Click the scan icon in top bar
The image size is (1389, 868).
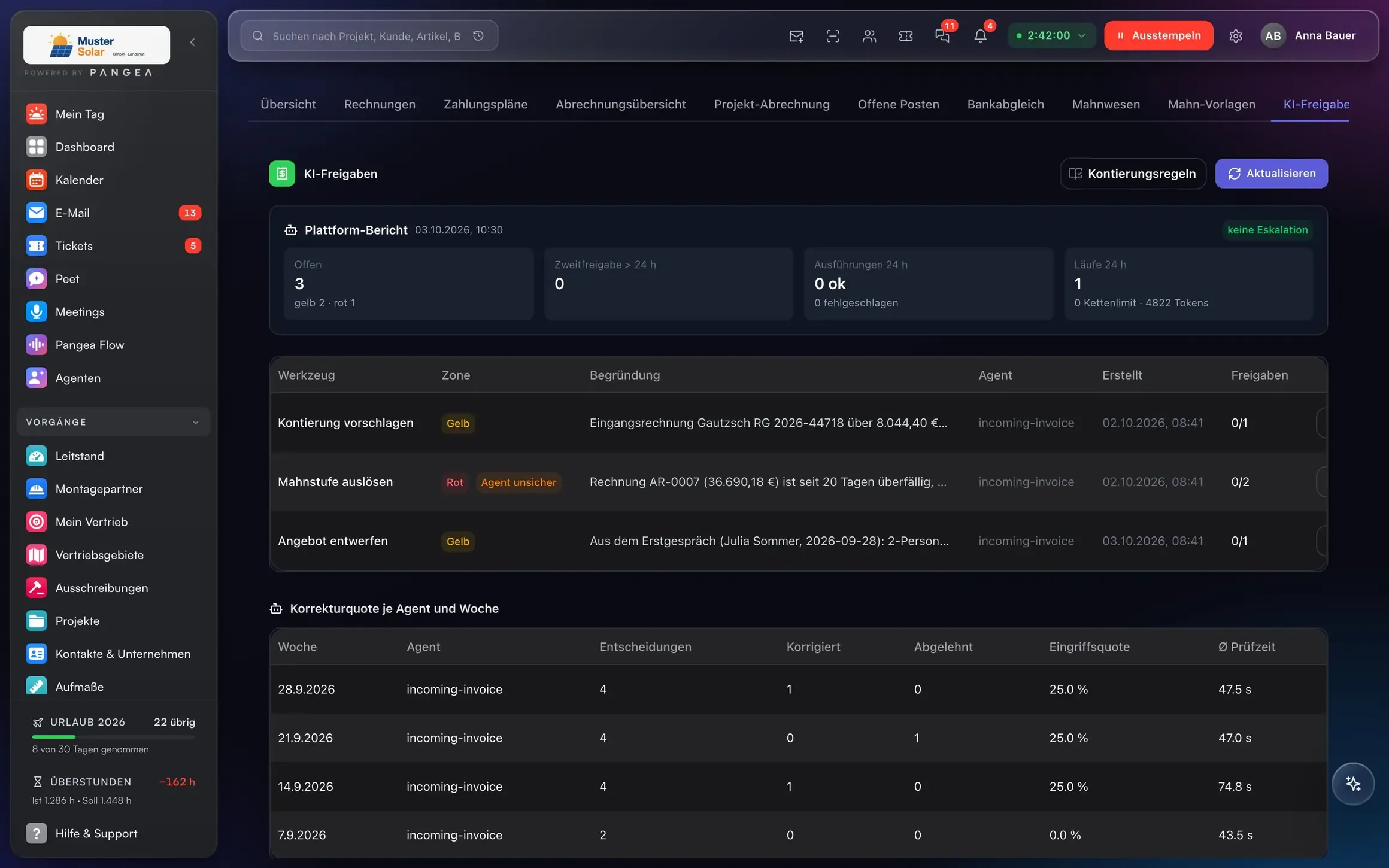(833, 36)
